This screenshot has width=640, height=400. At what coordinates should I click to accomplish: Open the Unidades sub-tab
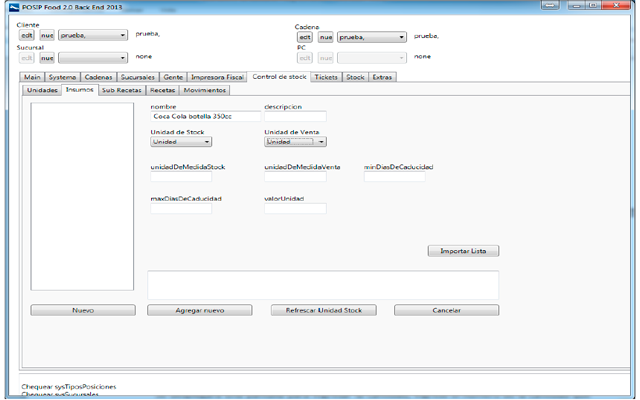pos(42,90)
